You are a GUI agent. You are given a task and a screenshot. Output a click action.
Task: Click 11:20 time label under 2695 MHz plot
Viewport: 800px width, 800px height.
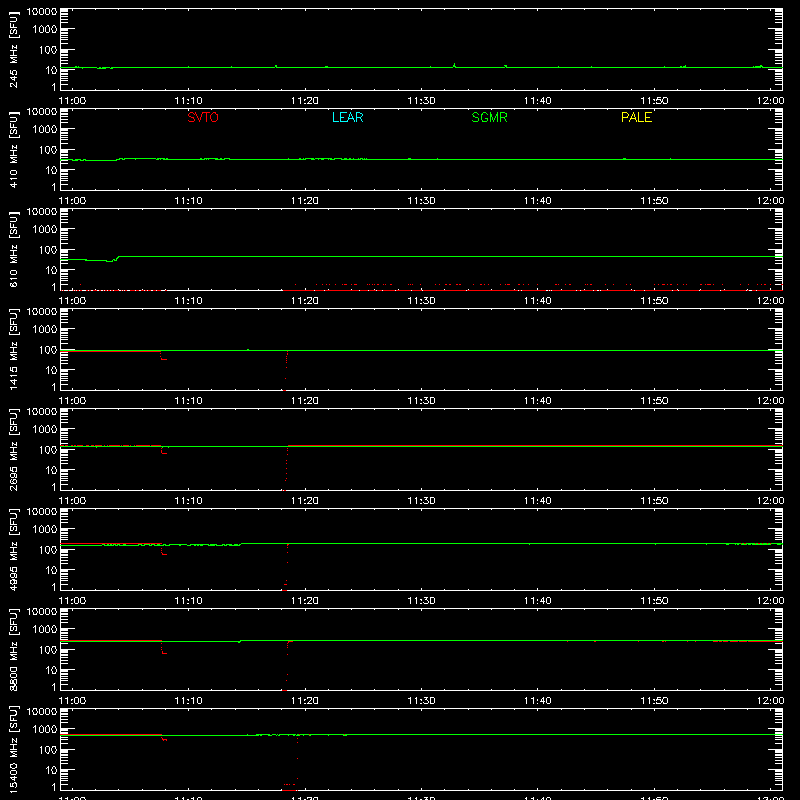pos(305,501)
